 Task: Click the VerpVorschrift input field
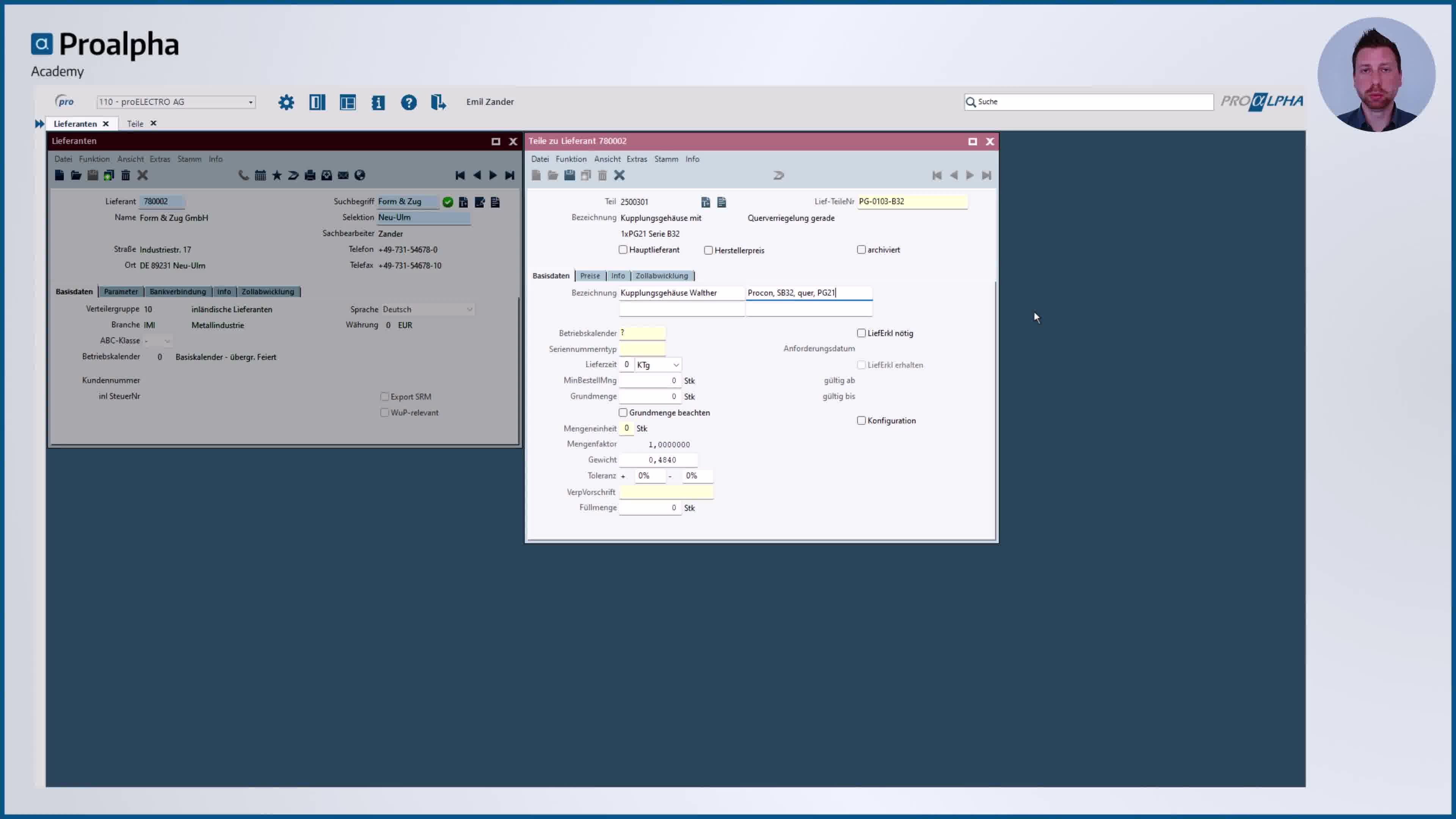click(x=666, y=492)
